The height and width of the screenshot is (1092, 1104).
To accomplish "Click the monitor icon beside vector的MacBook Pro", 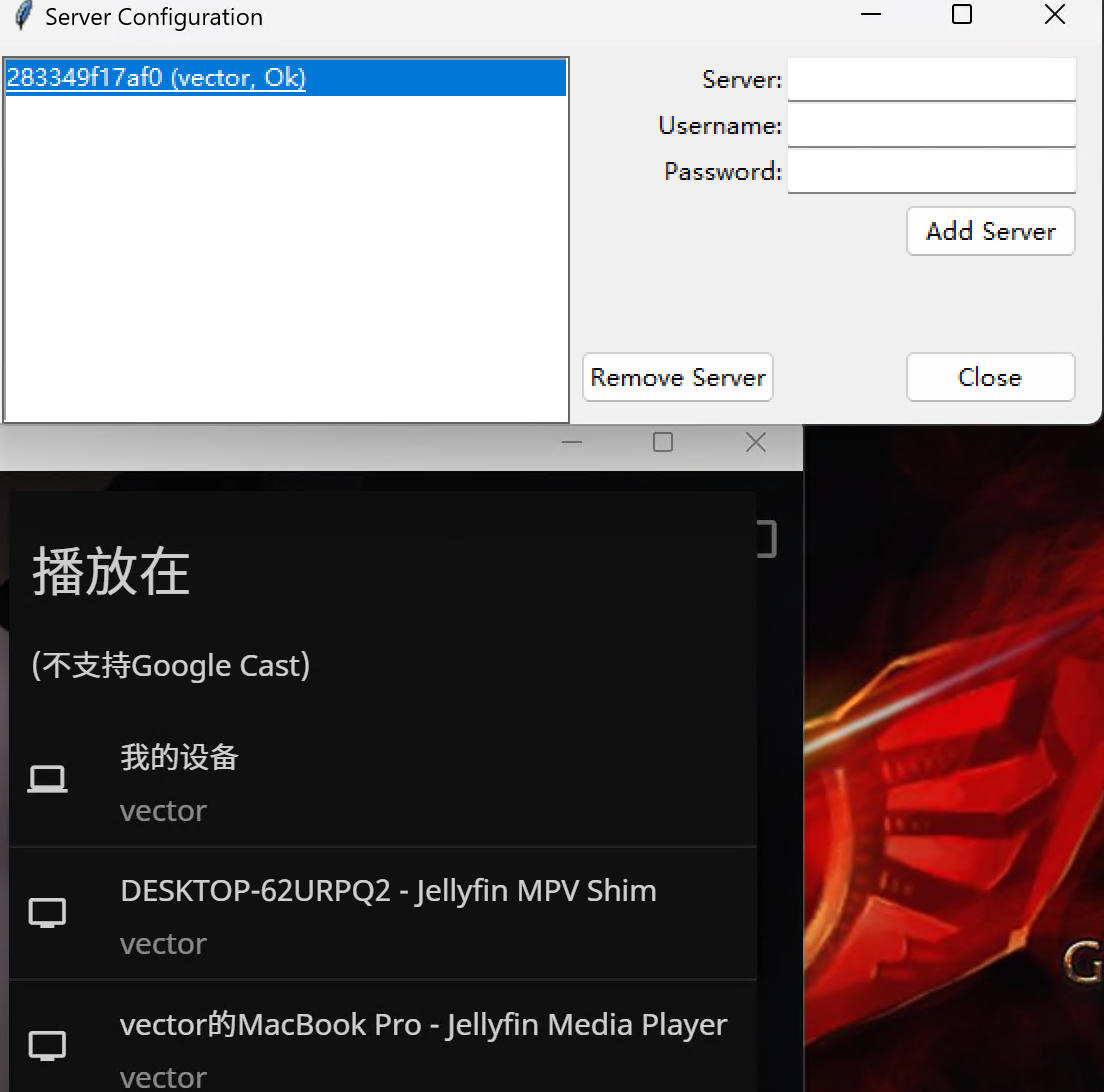I will [46, 1045].
